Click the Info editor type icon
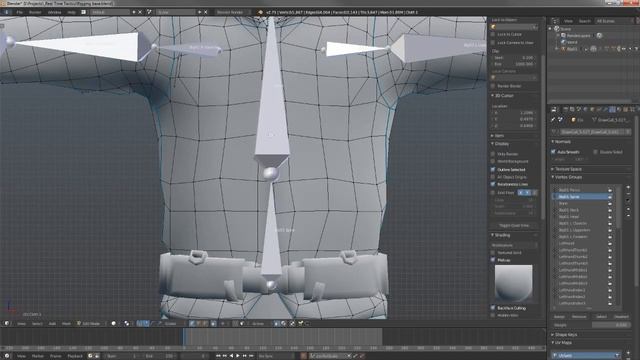Screen dimensions: 640x360 [7, 12]
